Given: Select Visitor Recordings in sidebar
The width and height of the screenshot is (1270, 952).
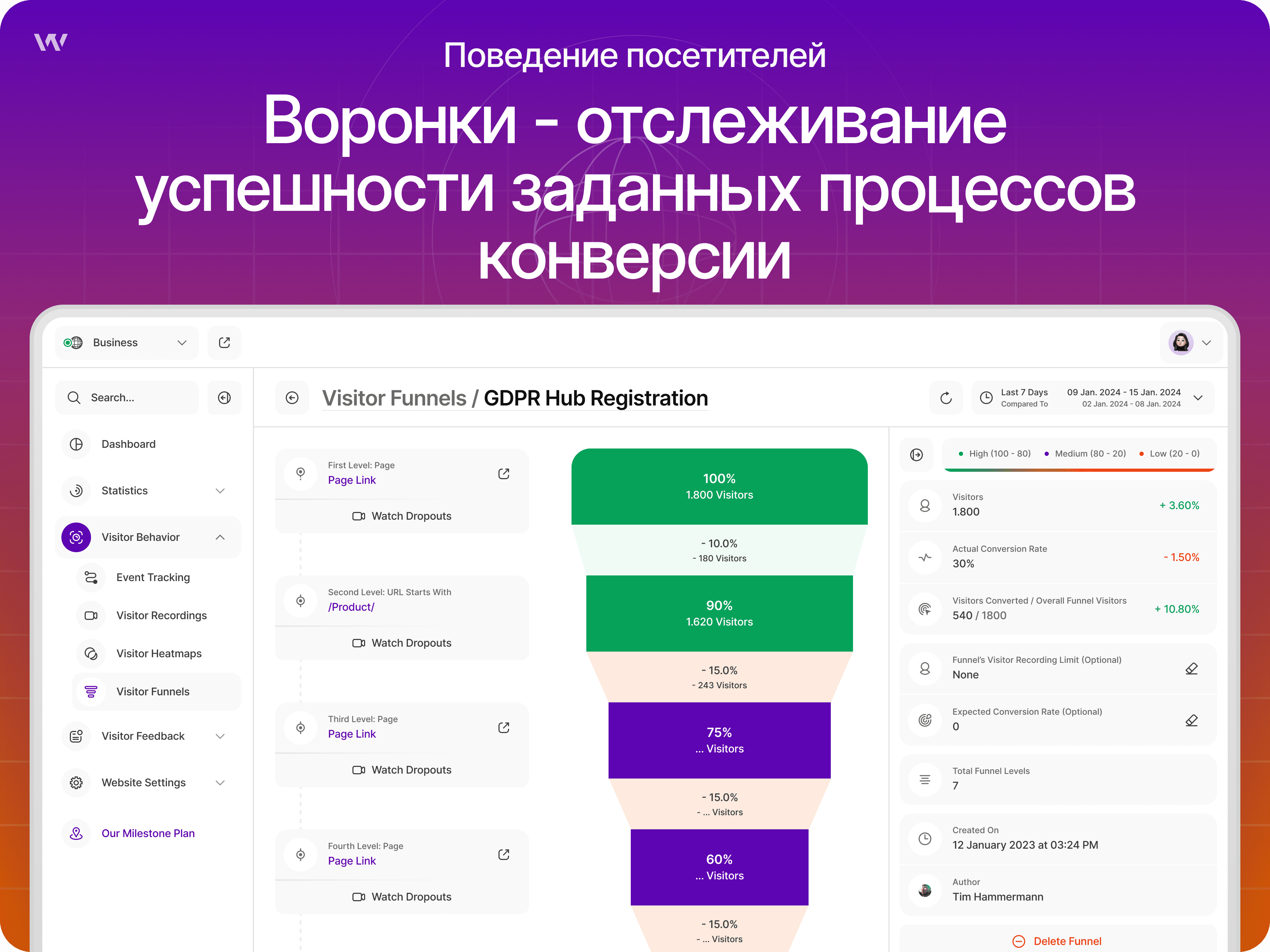Looking at the screenshot, I should click(x=156, y=615).
